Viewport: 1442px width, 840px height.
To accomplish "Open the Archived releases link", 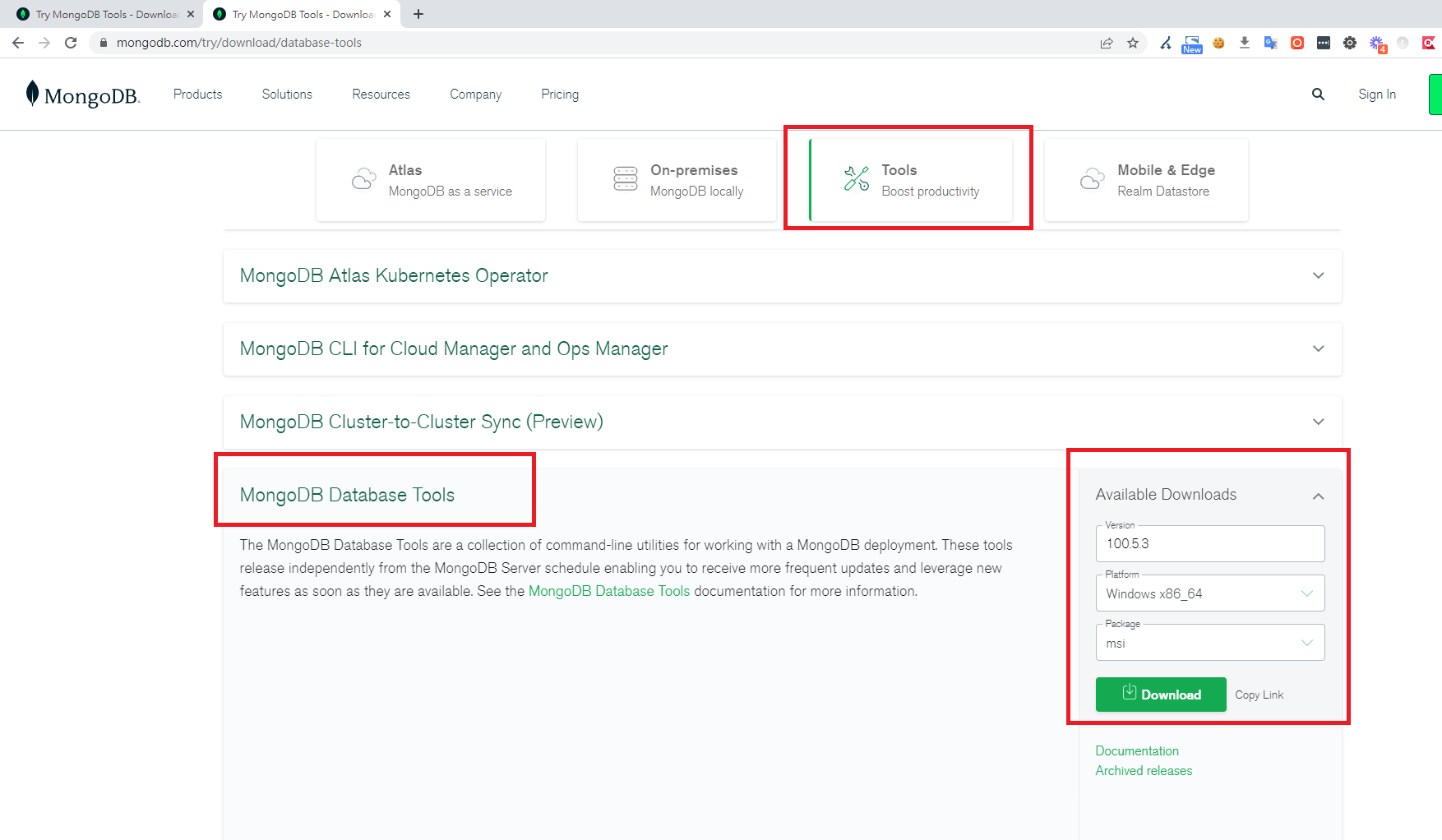I will [1143, 771].
